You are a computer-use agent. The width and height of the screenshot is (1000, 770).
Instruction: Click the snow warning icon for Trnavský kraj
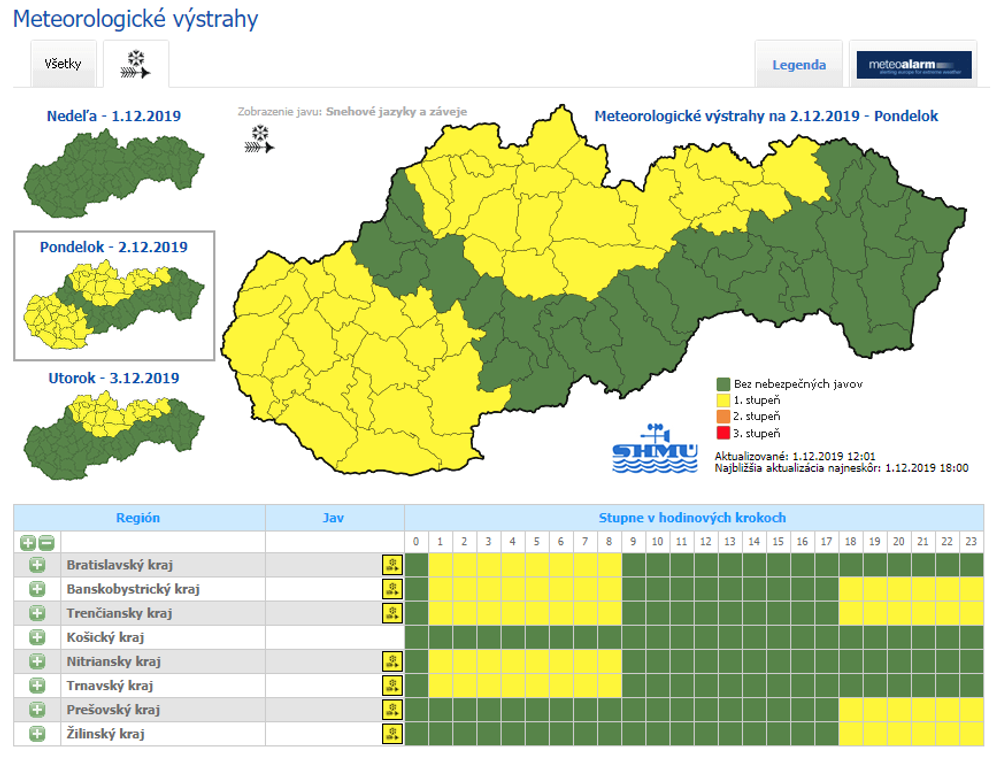[x=393, y=685]
